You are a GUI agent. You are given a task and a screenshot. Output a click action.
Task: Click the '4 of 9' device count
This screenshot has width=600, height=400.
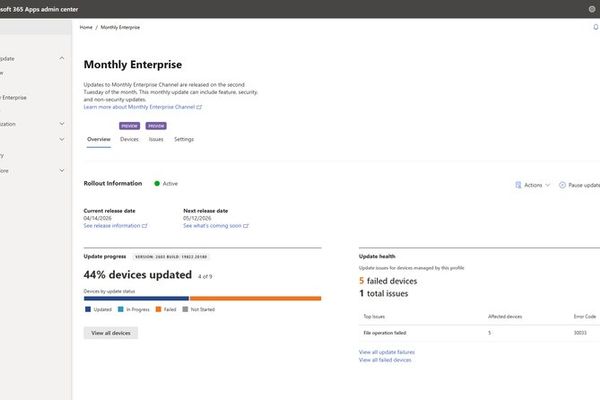click(205, 276)
